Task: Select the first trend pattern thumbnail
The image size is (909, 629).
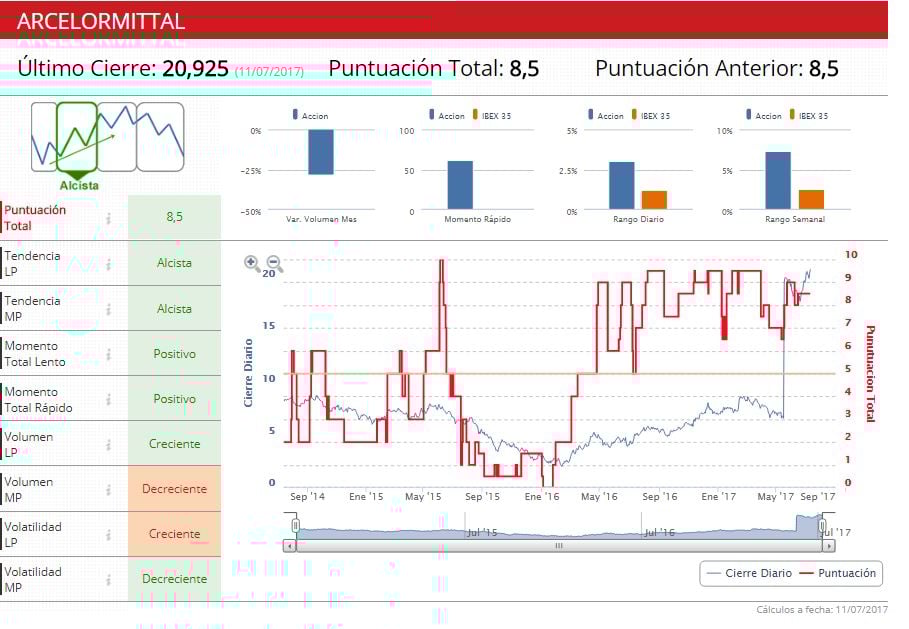Action: click(43, 137)
